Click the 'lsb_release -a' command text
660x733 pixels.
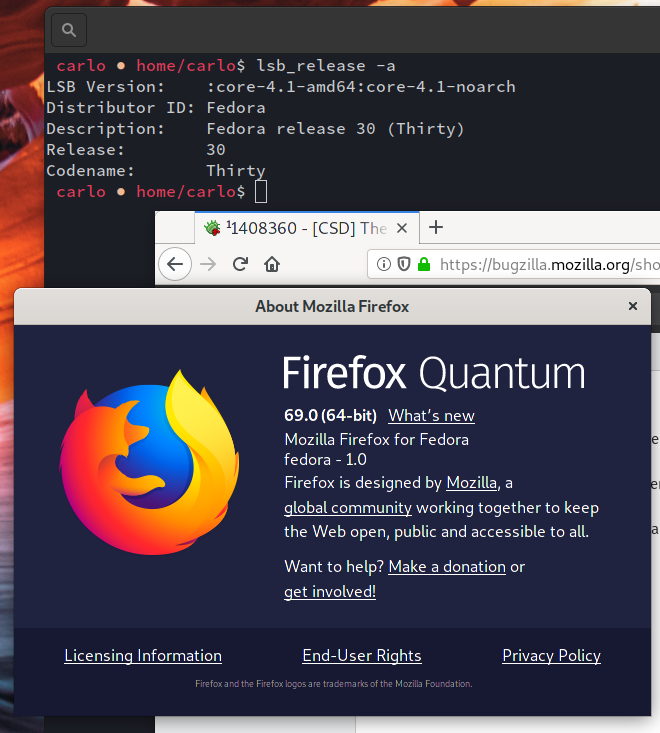click(x=326, y=66)
